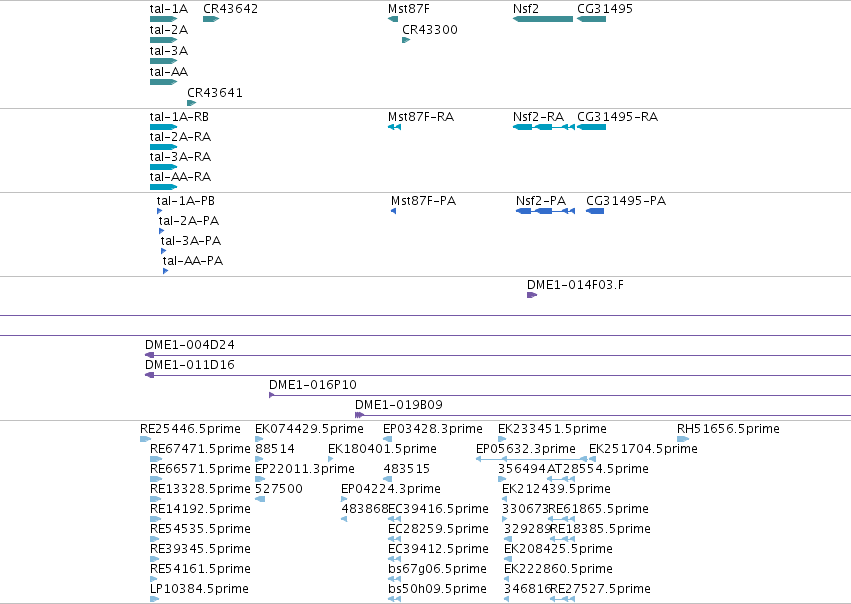Select the 483515 feature
The width and height of the screenshot is (851, 604).
click(x=388, y=479)
